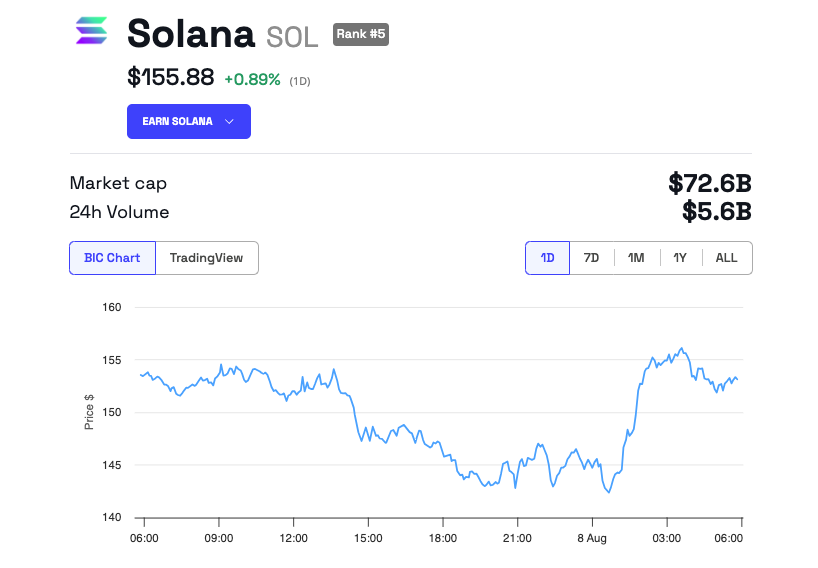
Task: Click the 8 Aug marker on chart axis
Action: point(592,538)
